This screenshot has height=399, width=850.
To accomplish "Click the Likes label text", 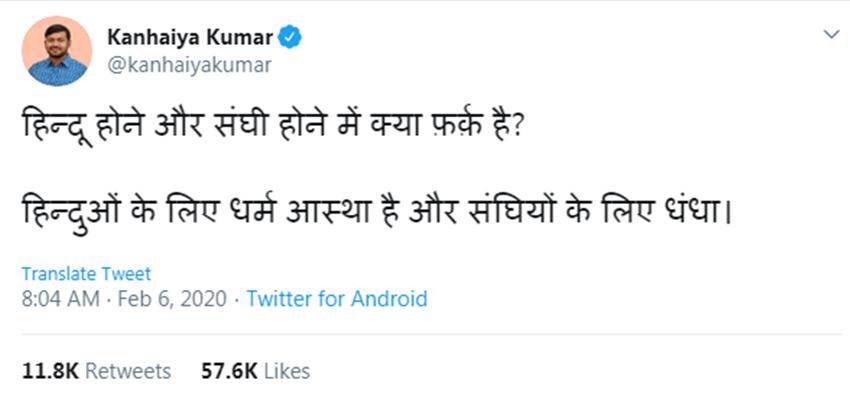I will point(287,371).
